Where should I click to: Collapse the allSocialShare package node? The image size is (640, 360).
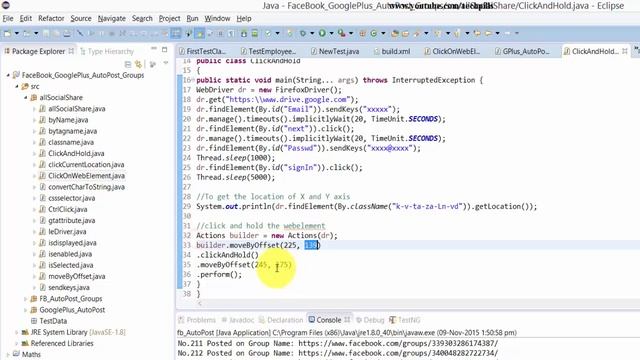coord(25,98)
